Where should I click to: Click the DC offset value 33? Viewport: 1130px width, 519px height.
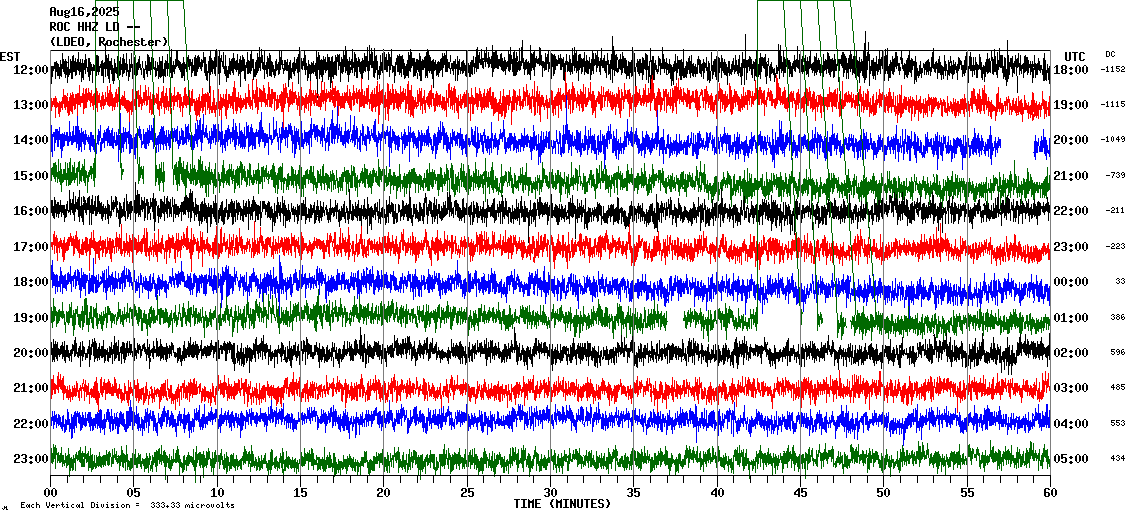coord(1120,282)
